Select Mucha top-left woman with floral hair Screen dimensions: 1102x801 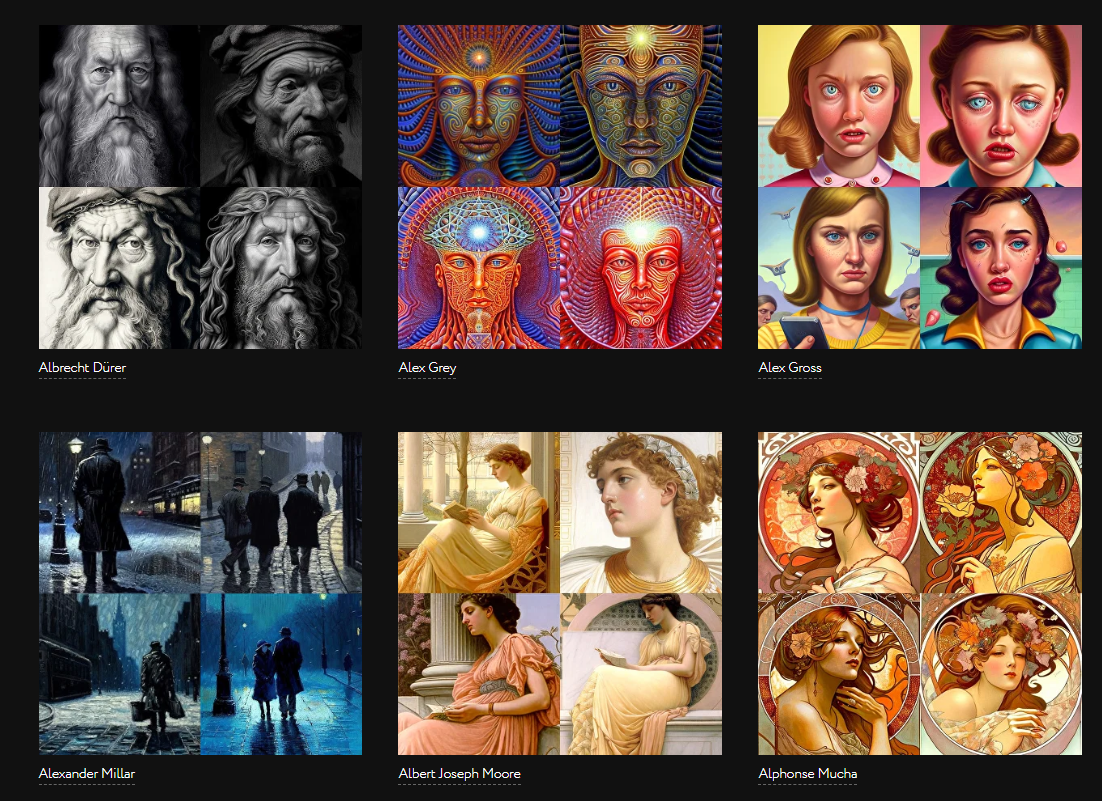[838, 512]
